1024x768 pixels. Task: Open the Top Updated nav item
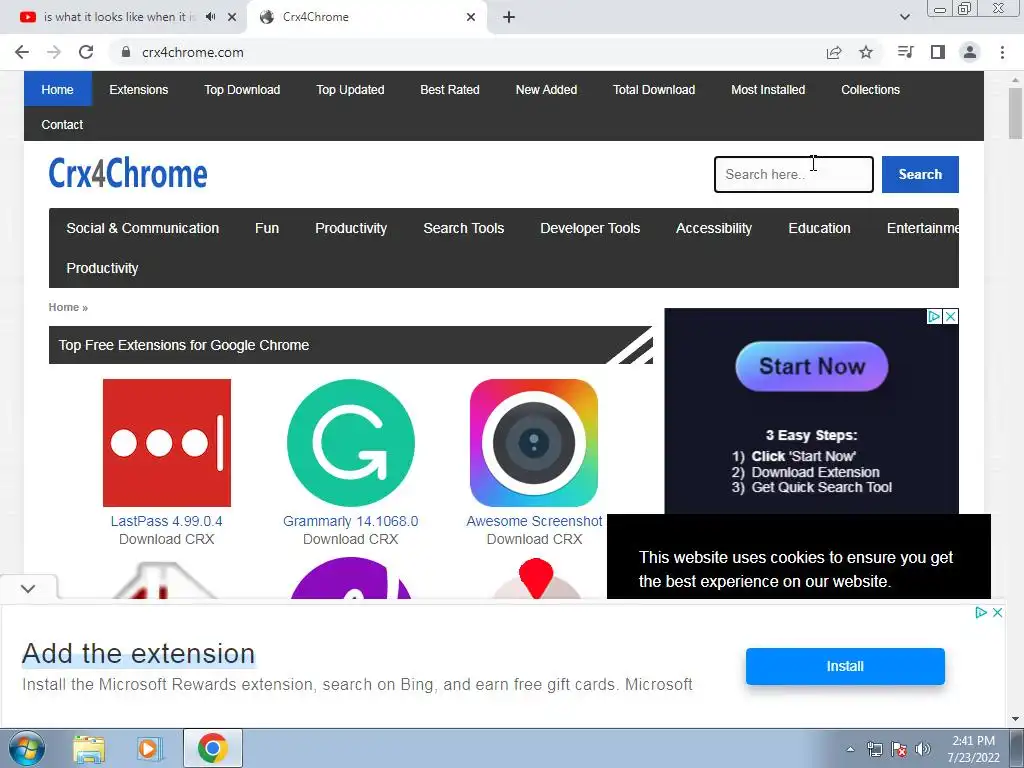pos(350,89)
